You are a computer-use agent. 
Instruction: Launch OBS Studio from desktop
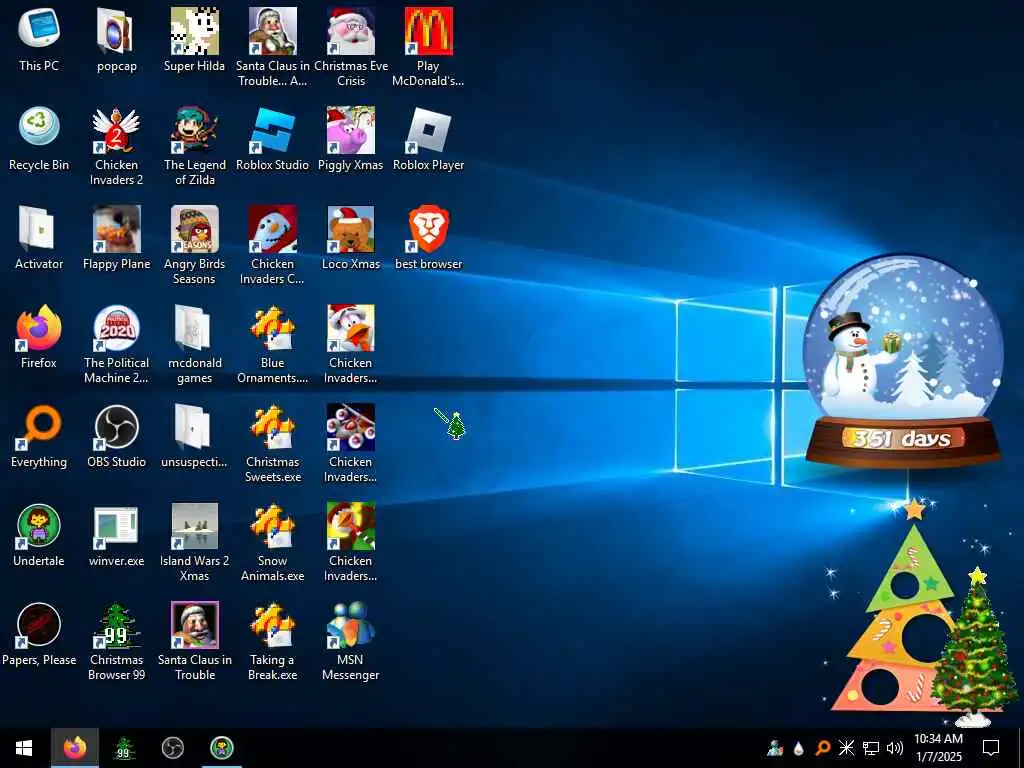click(116, 436)
